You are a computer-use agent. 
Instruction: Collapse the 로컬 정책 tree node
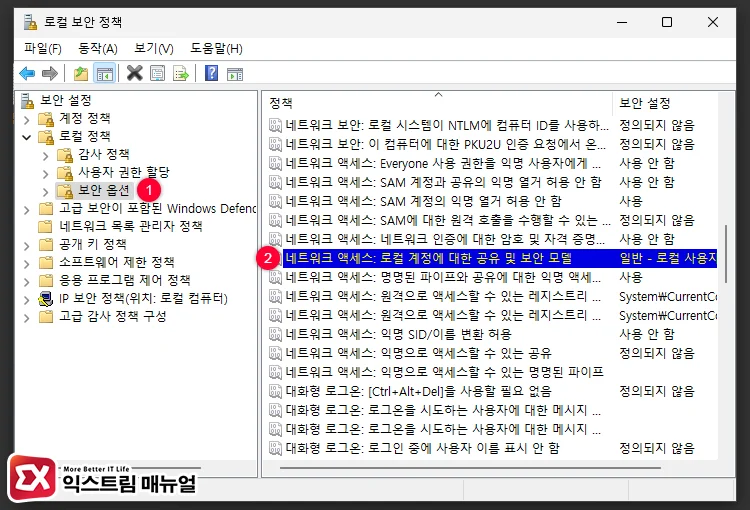27,137
